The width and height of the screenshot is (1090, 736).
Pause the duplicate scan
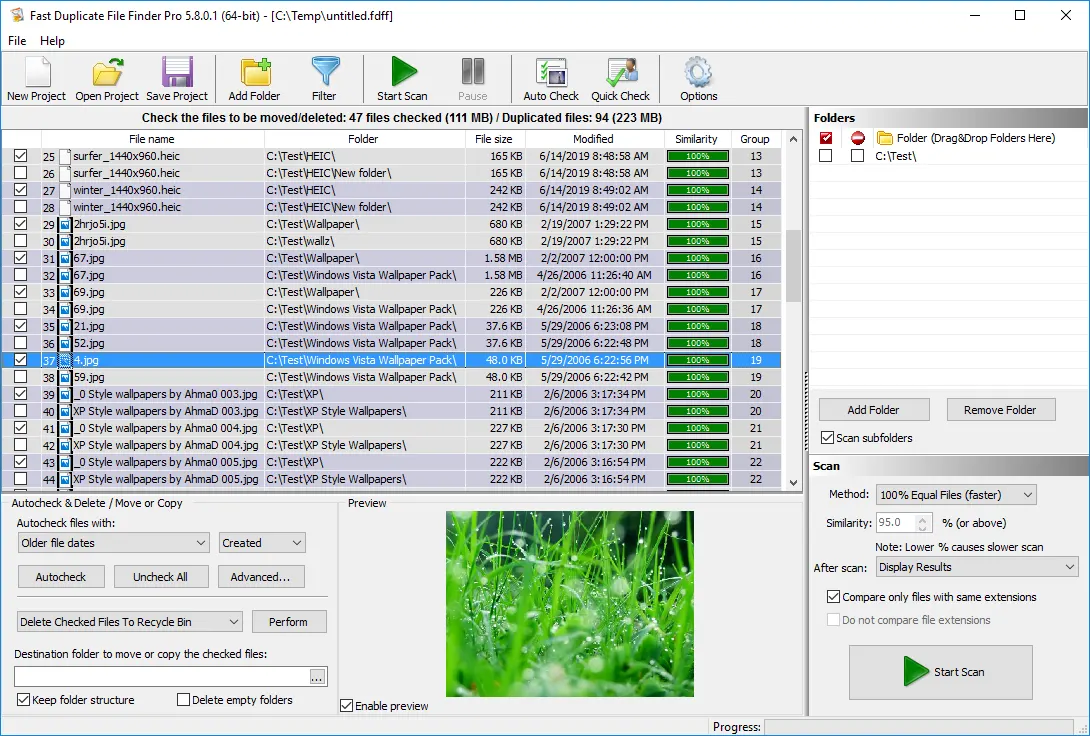[472, 79]
